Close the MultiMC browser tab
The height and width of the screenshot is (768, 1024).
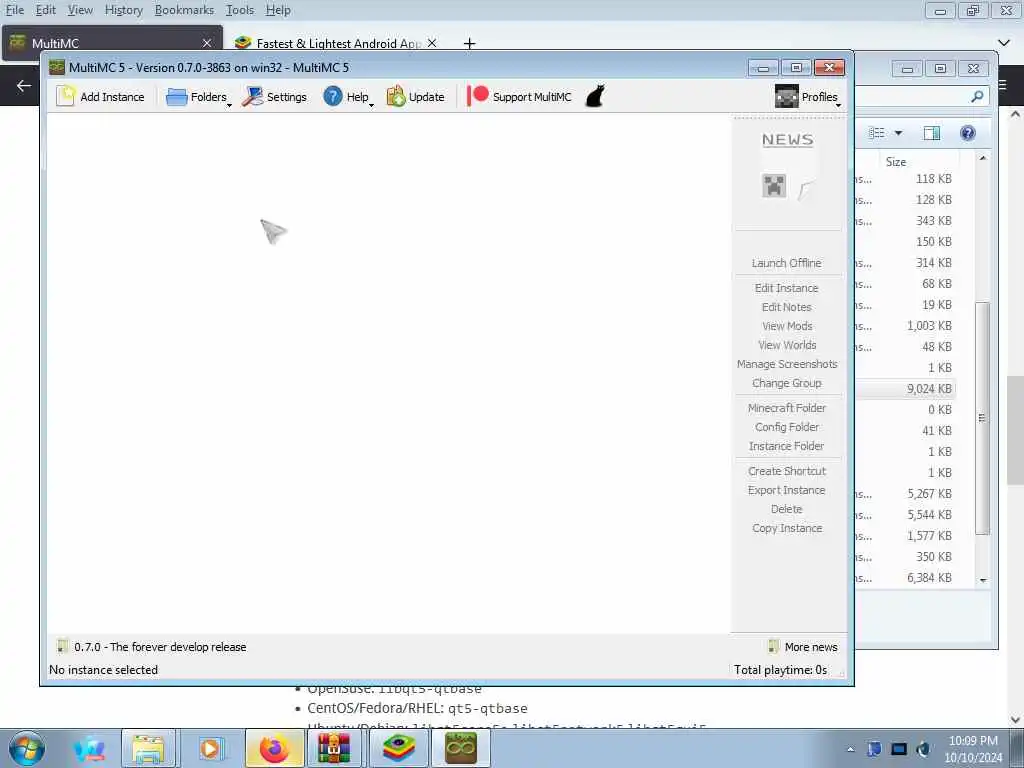pyautogui.click(x=207, y=43)
